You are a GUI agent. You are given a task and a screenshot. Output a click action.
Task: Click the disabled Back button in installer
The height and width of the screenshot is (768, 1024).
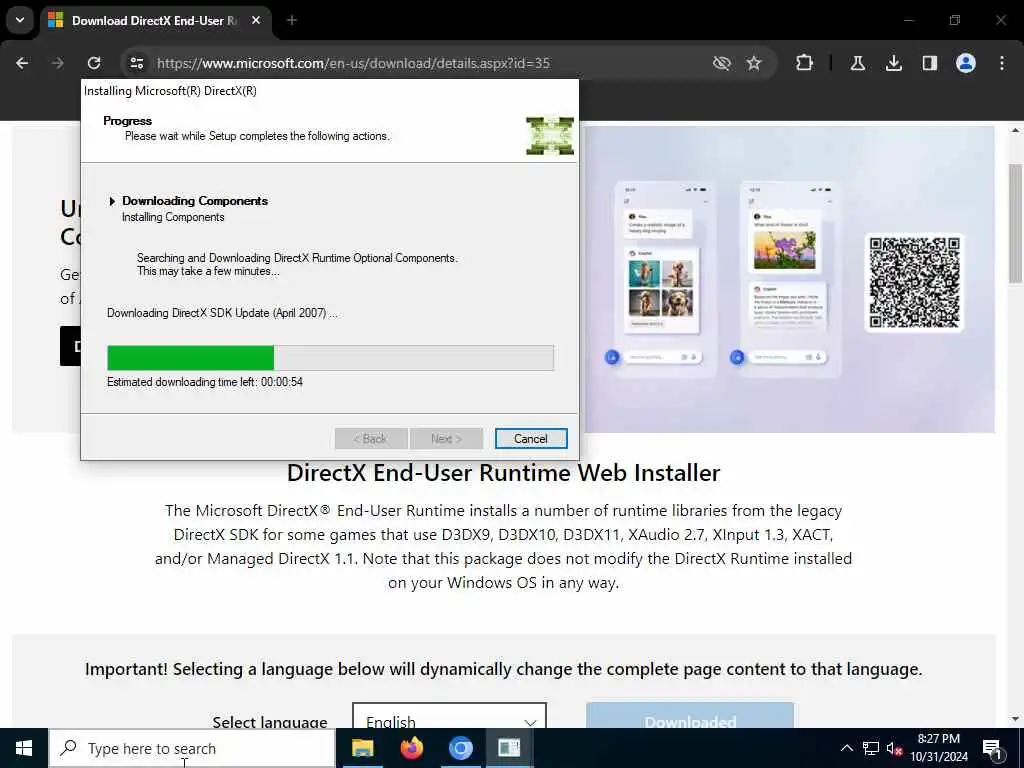pyautogui.click(x=371, y=439)
